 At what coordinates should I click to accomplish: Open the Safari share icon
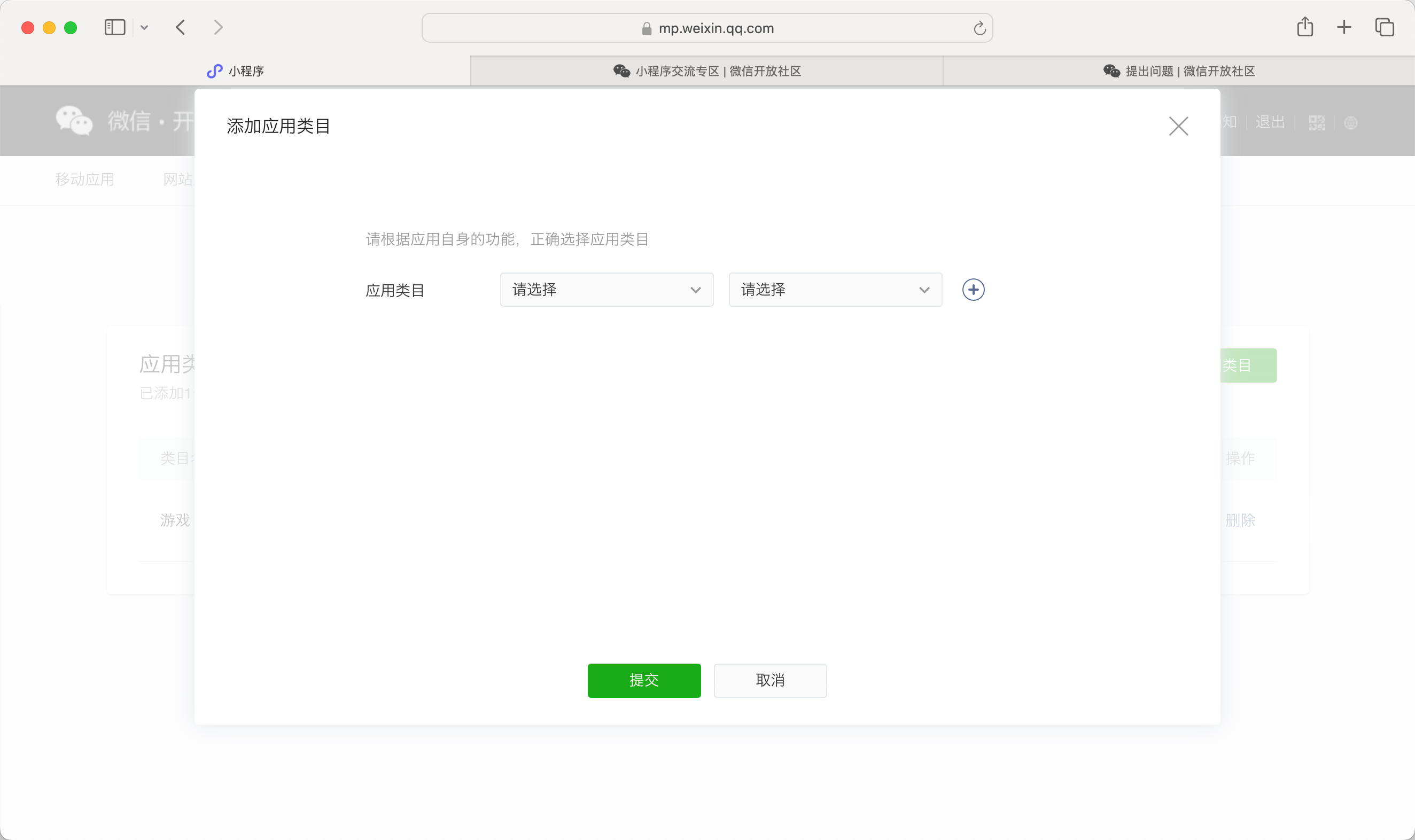(x=1304, y=27)
